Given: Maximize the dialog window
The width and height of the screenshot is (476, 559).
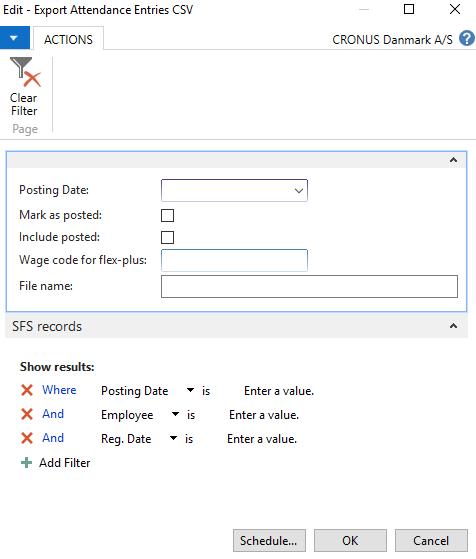Looking at the screenshot, I should click(x=409, y=9).
